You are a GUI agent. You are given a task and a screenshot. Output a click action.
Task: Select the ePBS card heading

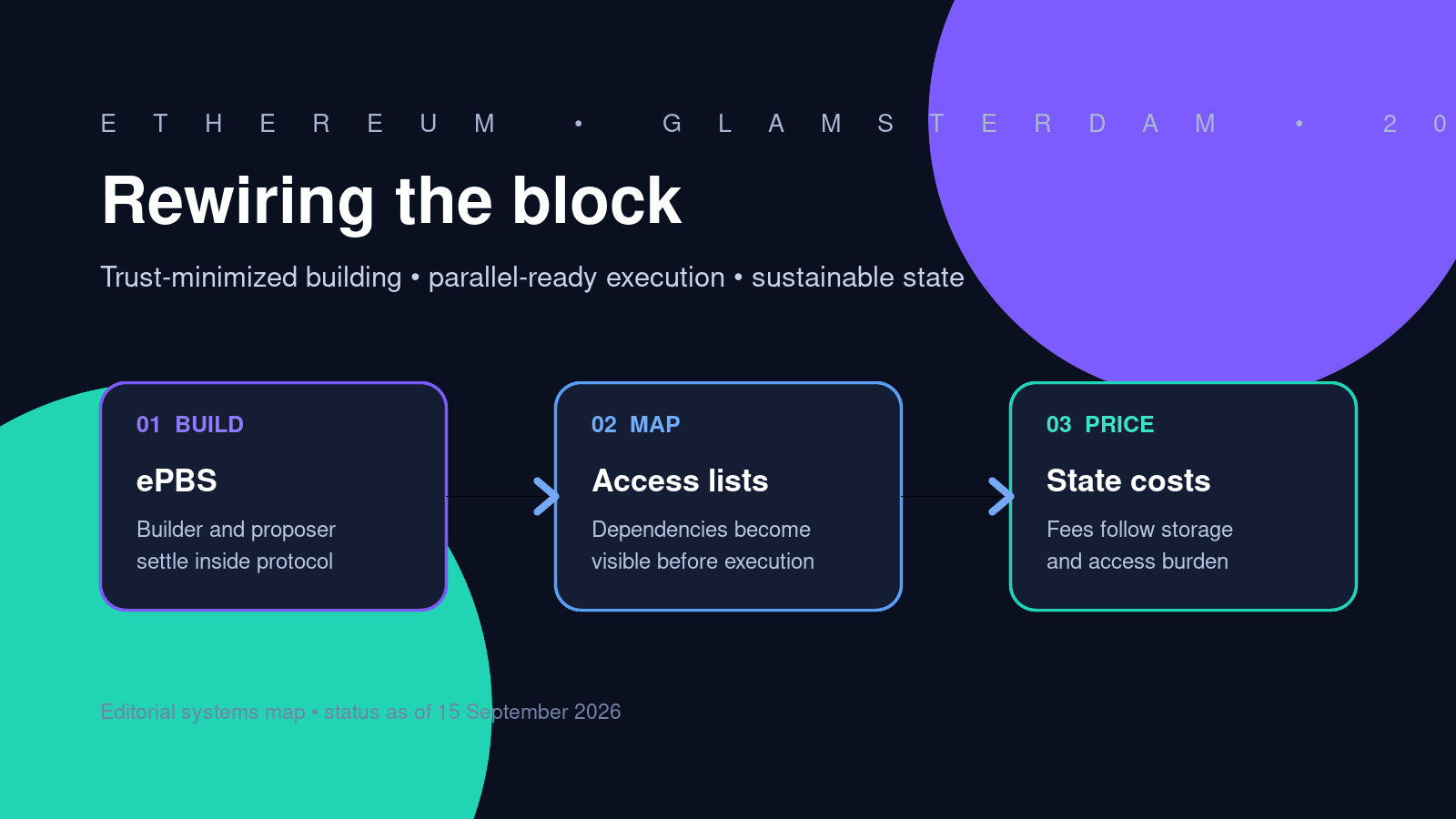pyautogui.click(x=177, y=480)
